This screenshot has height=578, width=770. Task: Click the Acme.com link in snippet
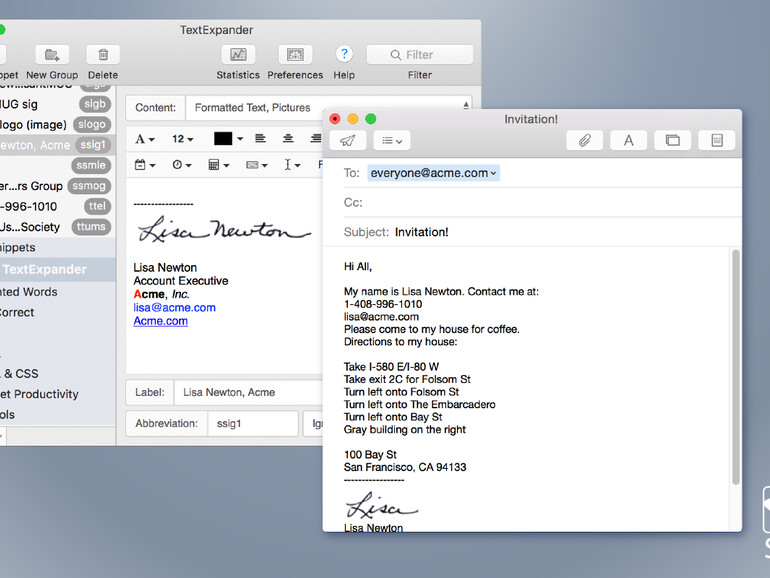pyautogui.click(x=161, y=321)
